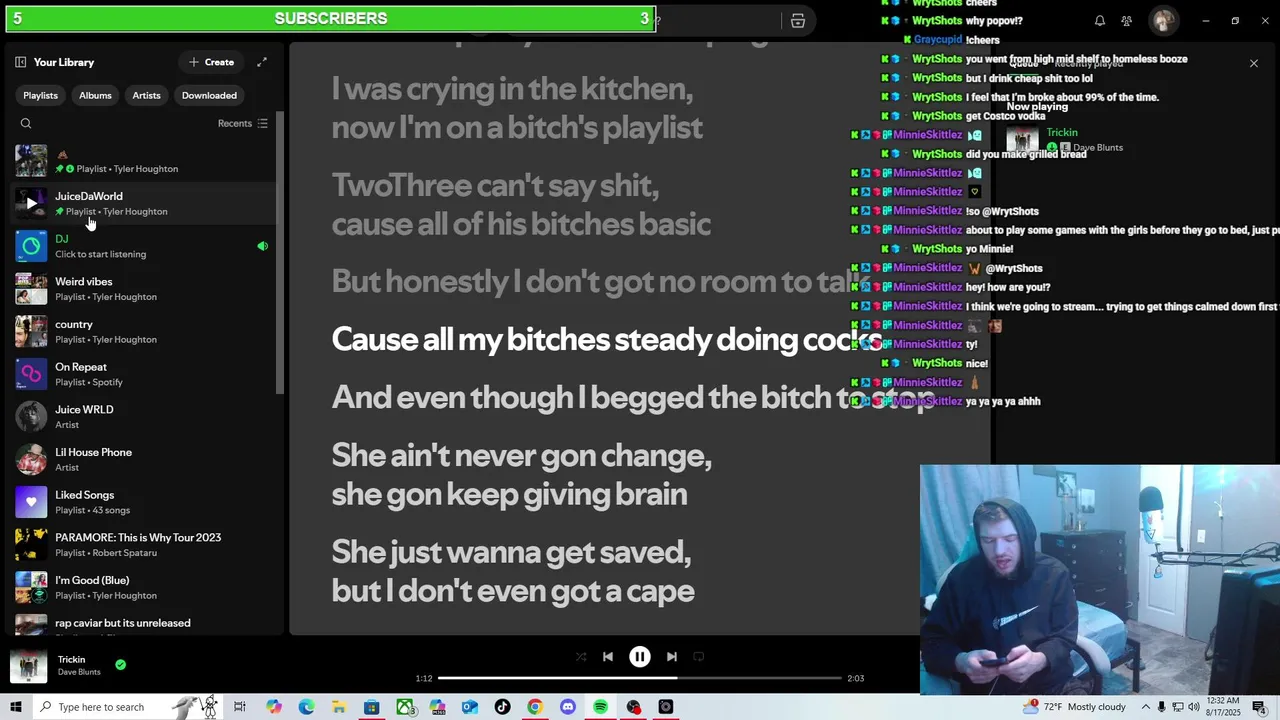
Task: Jump to lyric 'She ain't never gon change'
Action: (x=522, y=475)
